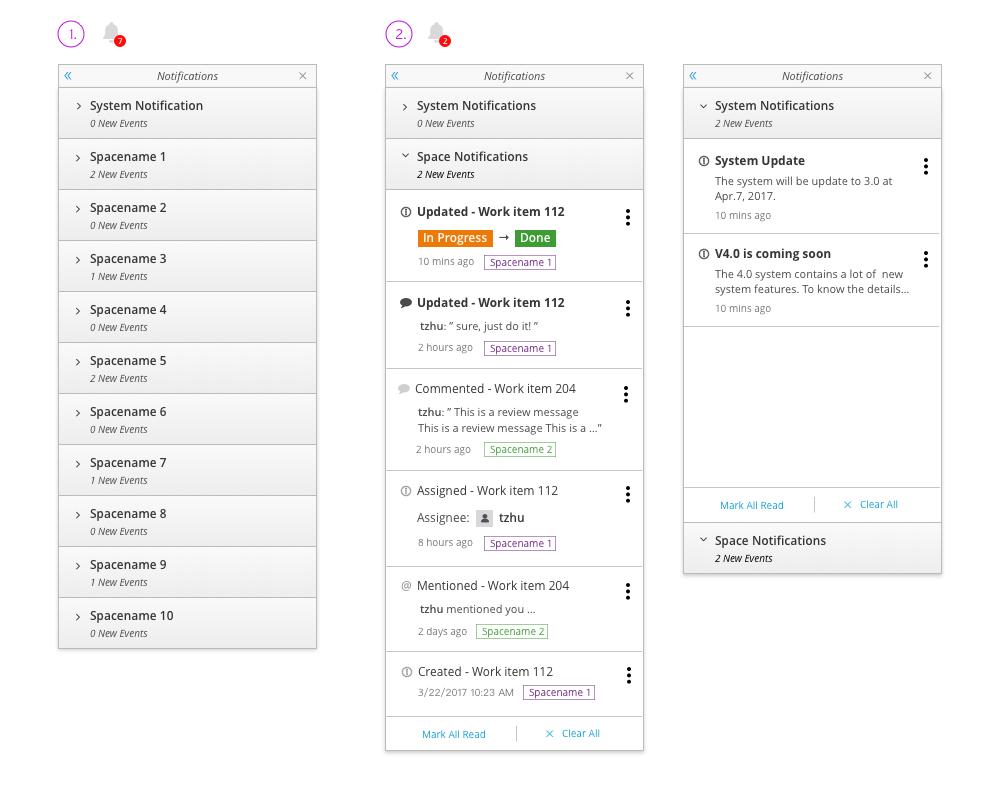The width and height of the screenshot is (995, 793).
Task: Collapse the Space Notifications section in middle panel
Action: pos(406,156)
